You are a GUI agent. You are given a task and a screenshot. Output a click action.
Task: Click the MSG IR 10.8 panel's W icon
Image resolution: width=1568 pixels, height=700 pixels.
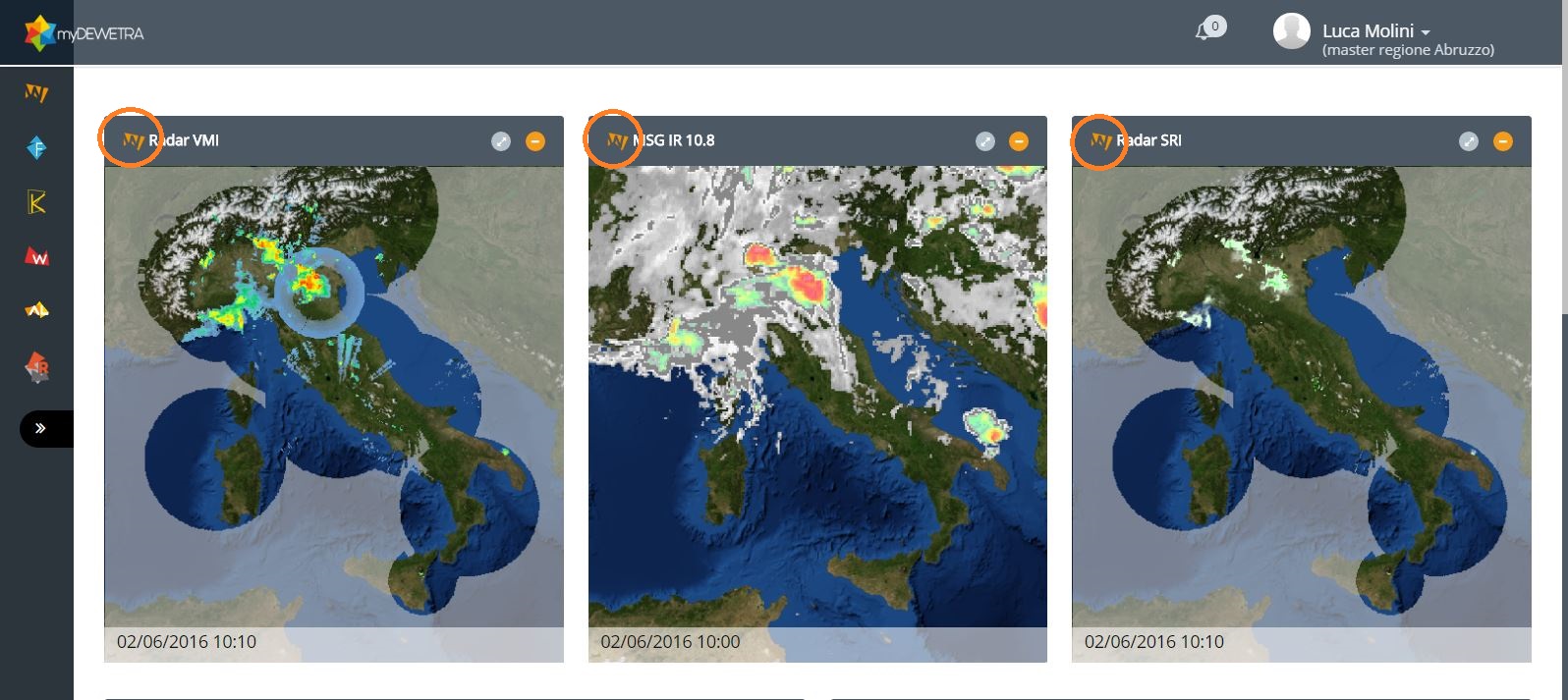[x=617, y=140]
